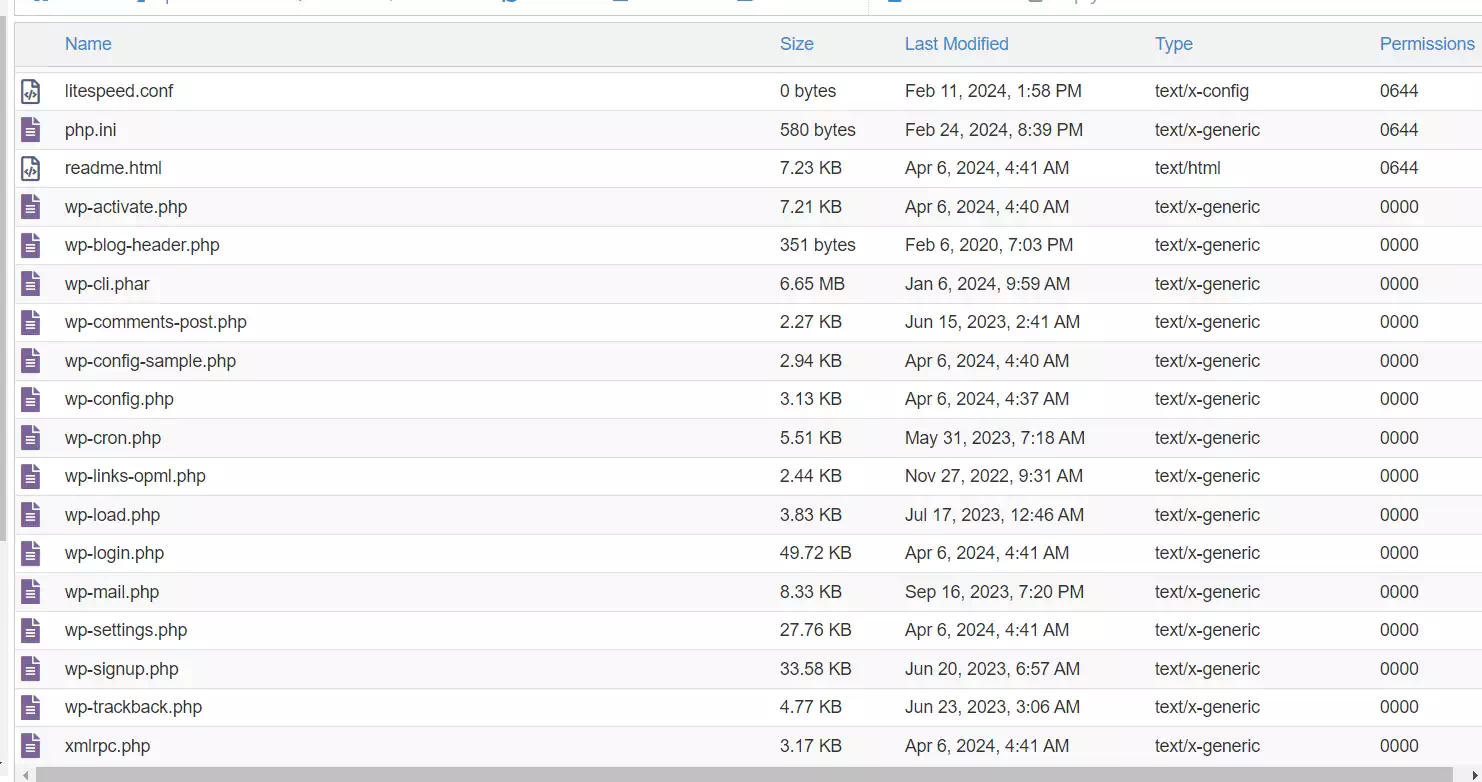Select the xmlrpc.php file name
The height and width of the screenshot is (782, 1482).
click(108, 746)
